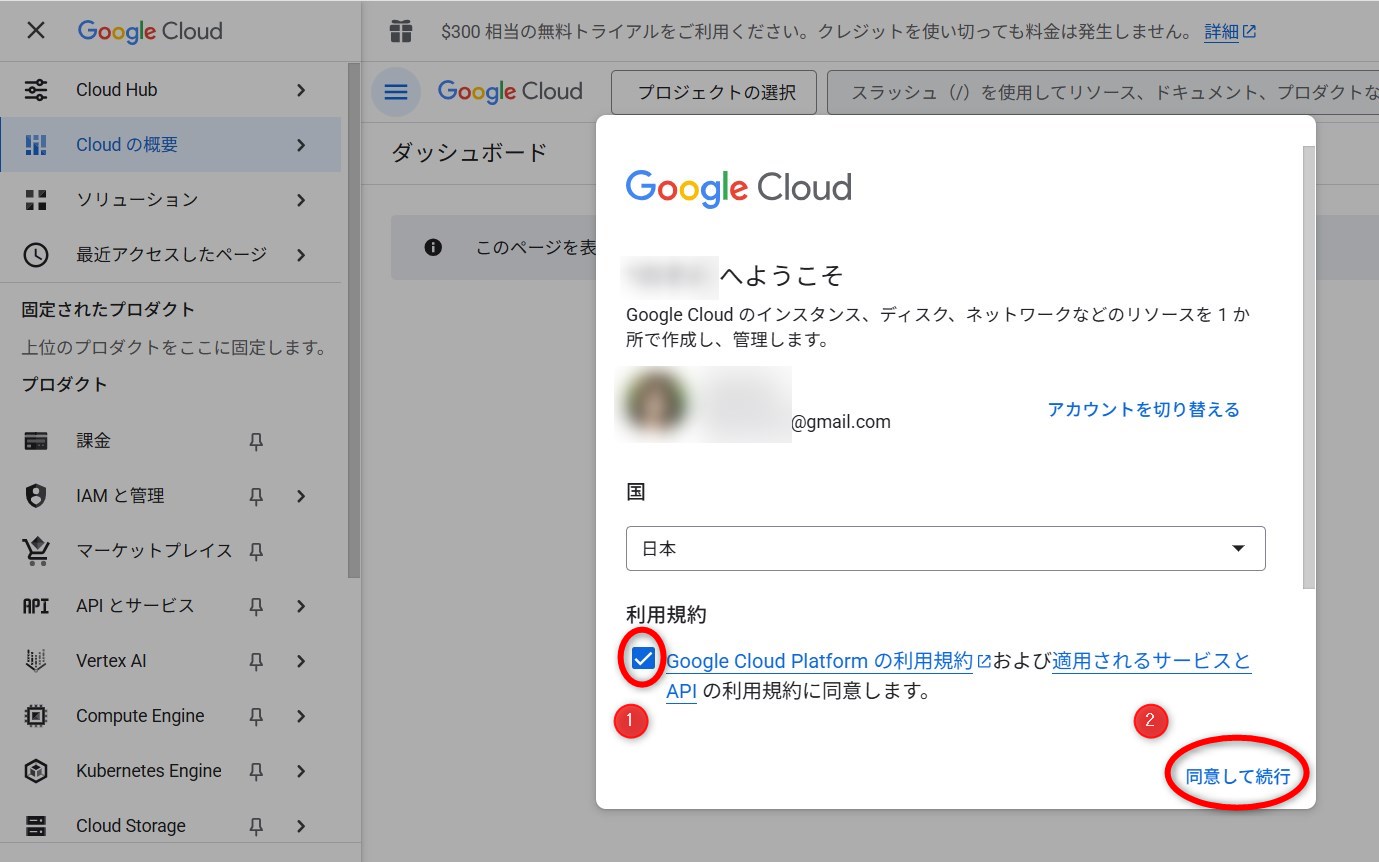
Task: Click the Marketplace cart icon
Action: coord(36,551)
